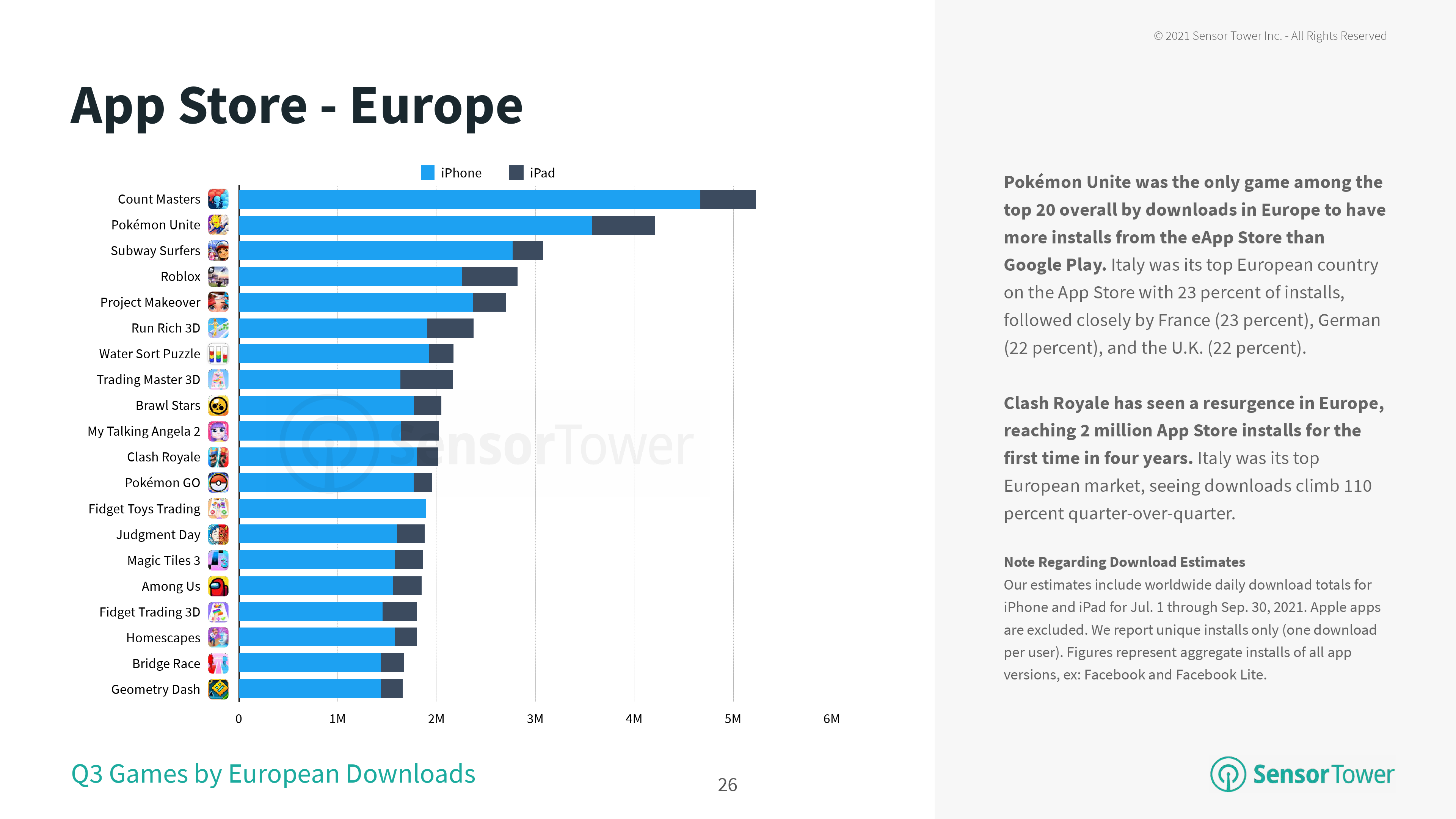Click the iPhone legend color swatch
The width and height of the screenshot is (1456, 819).
(427, 173)
